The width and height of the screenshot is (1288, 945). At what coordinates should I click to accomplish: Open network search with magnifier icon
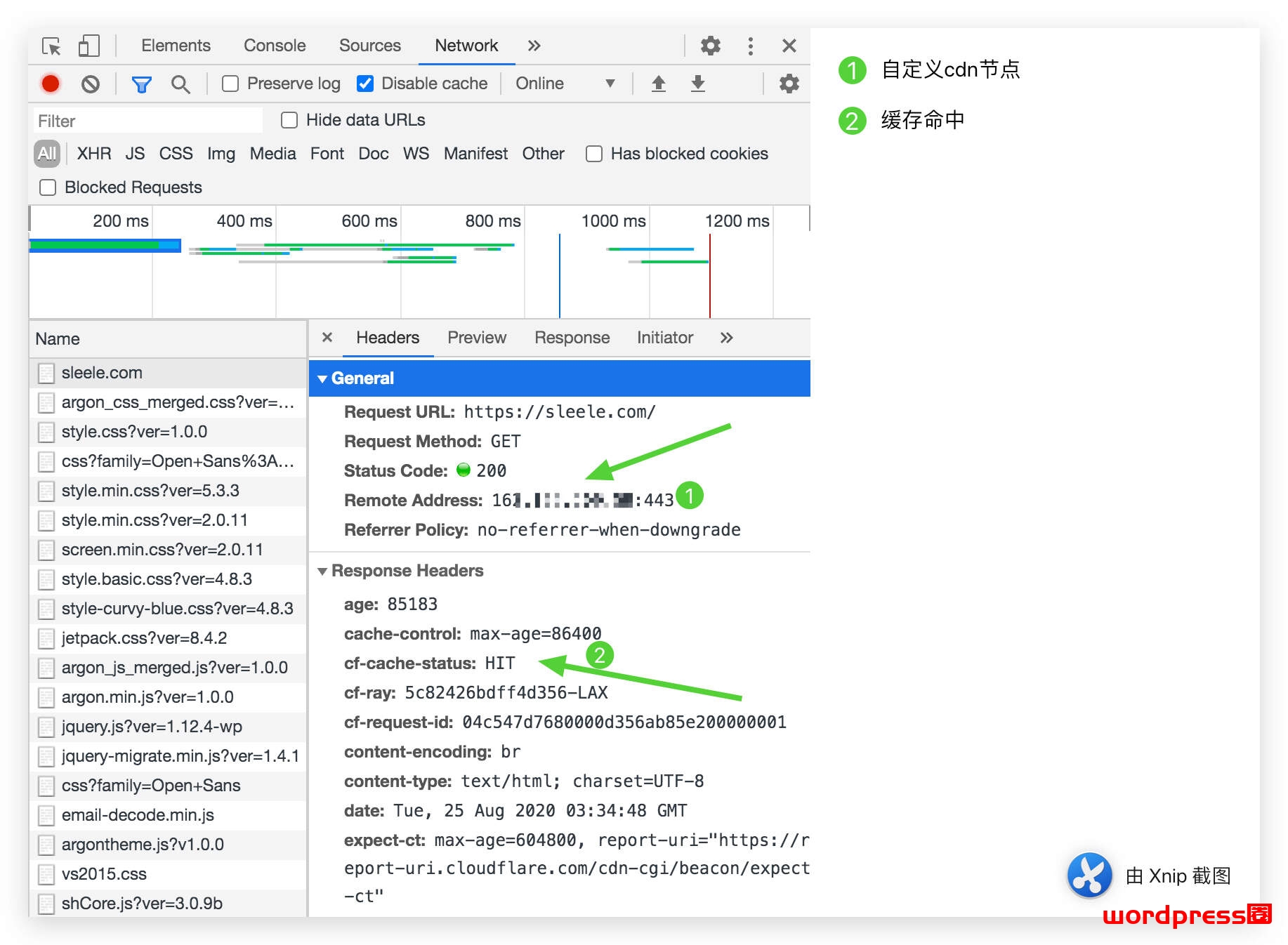point(180,84)
